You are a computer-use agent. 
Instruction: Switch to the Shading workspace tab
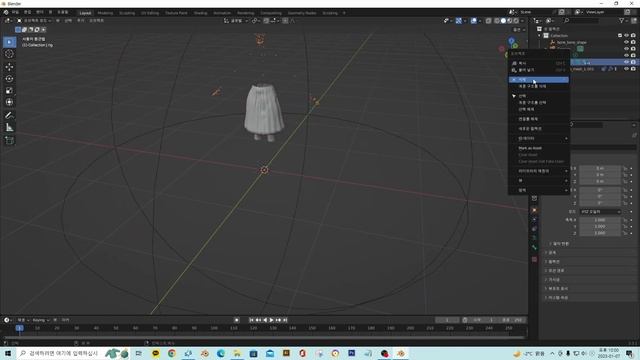pos(200,13)
